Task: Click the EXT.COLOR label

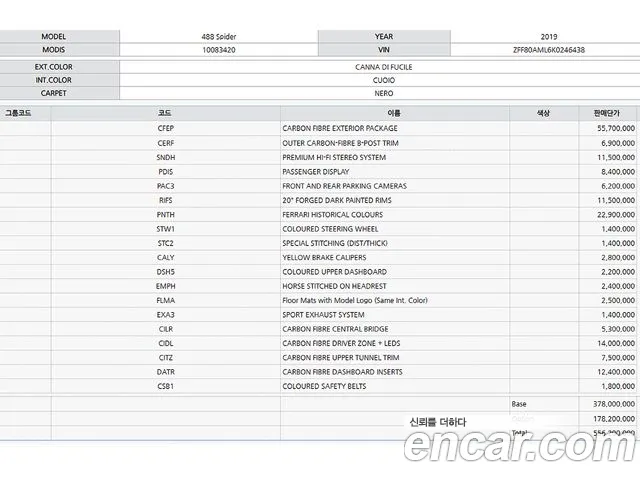Action: 53,67
